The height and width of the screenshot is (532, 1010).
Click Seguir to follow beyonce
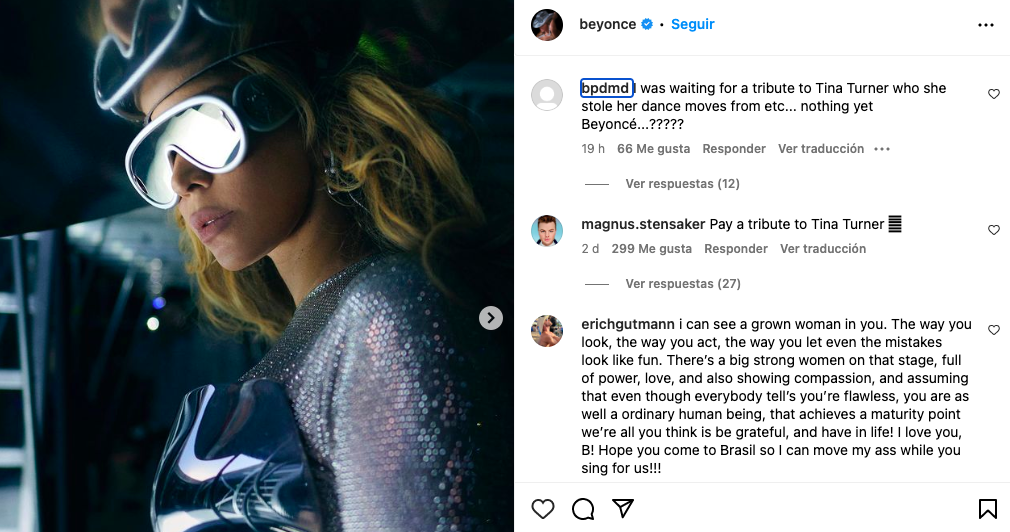[693, 24]
